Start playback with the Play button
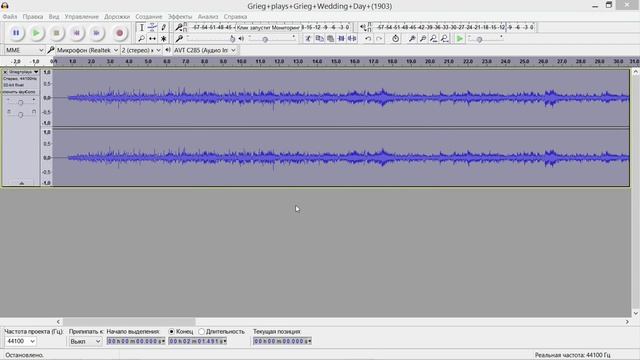 pyautogui.click(x=36, y=33)
